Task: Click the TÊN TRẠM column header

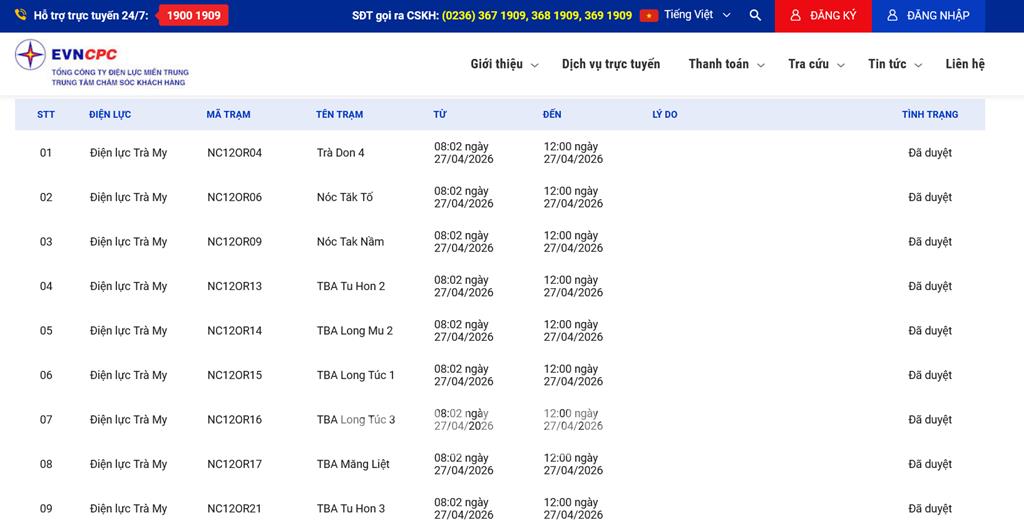Action: 339,115
